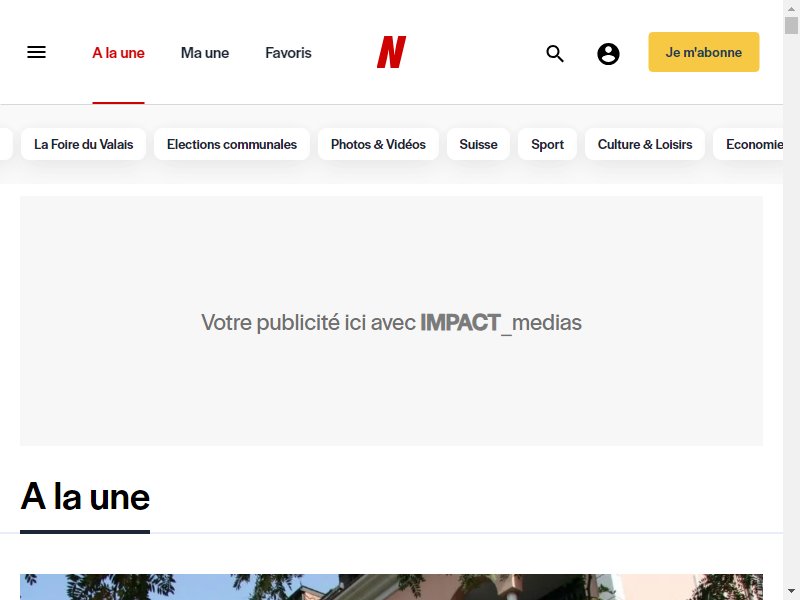Open La Foire du Valais section
This screenshot has width=800, height=600.
[x=83, y=144]
